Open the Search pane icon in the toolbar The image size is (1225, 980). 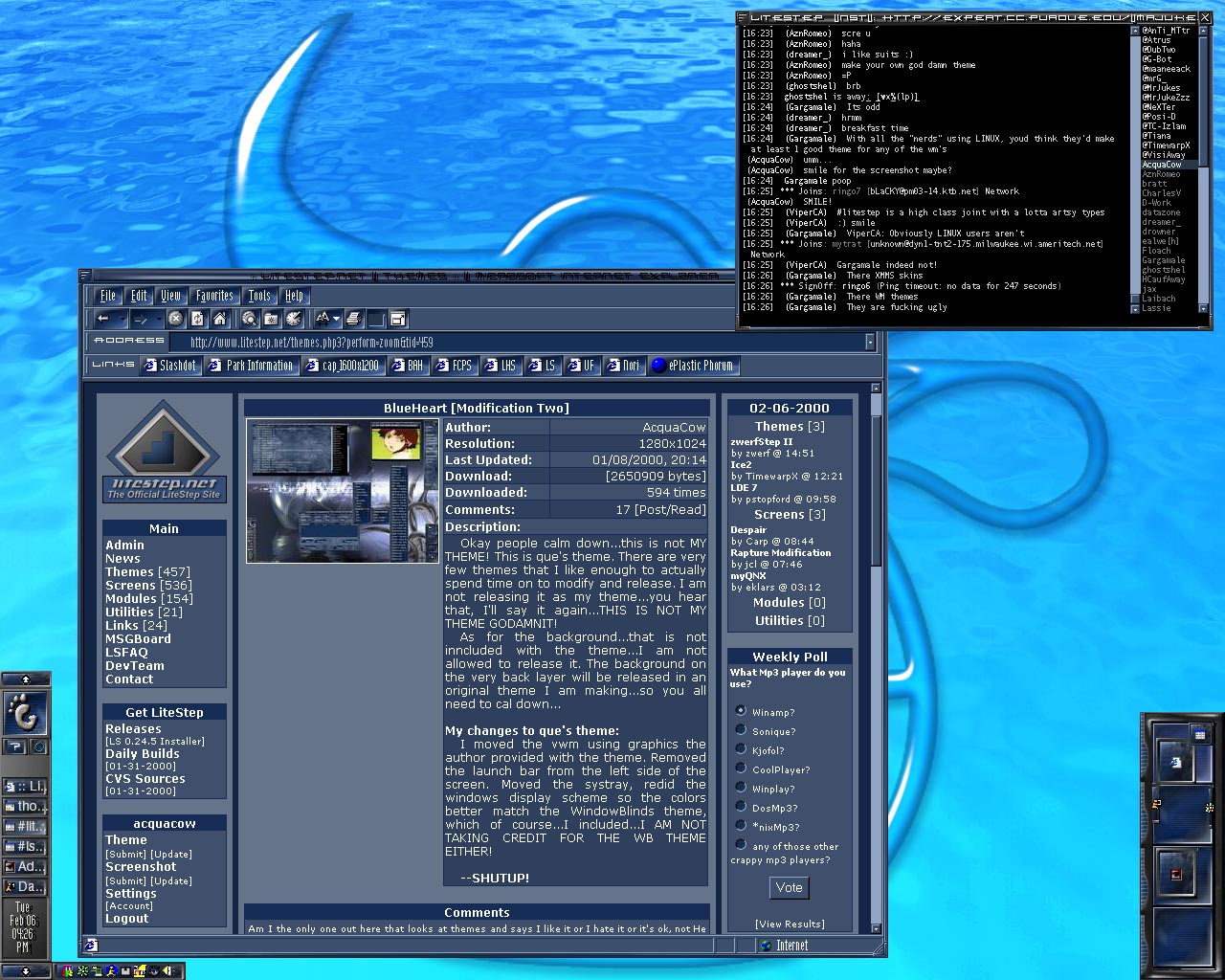tap(250, 319)
